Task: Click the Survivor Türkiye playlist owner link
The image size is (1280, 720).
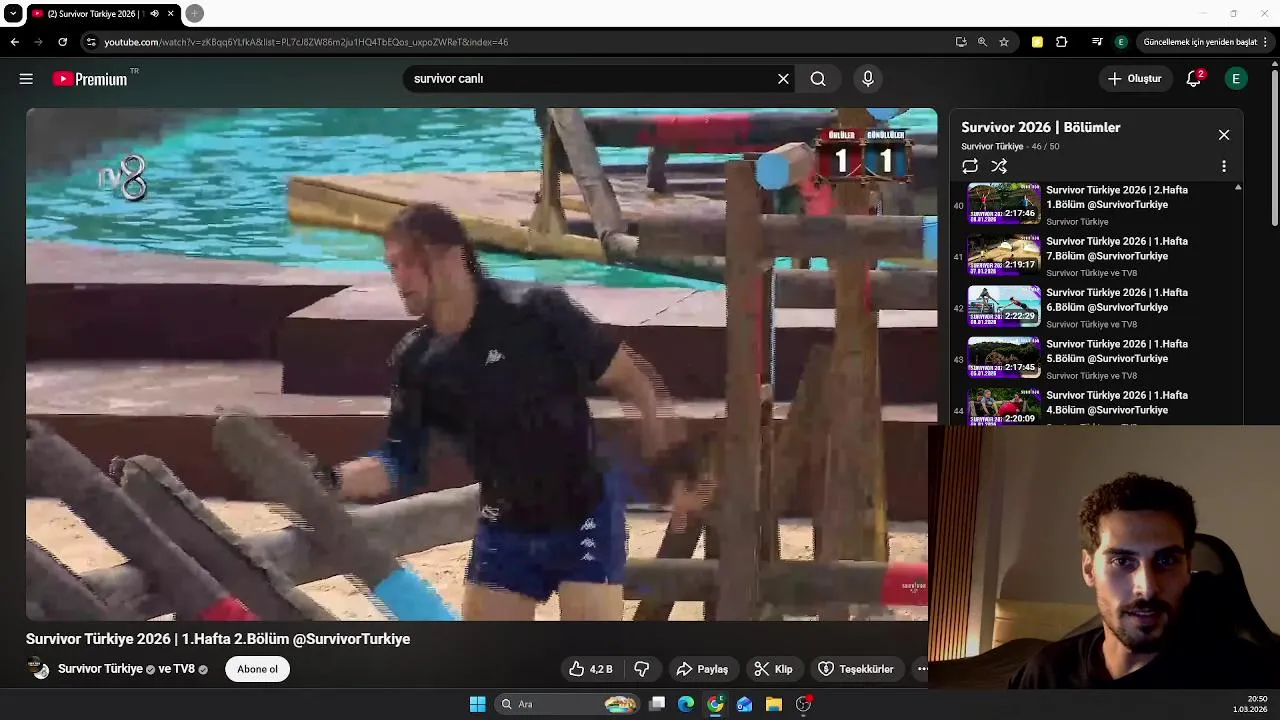Action: click(992, 147)
